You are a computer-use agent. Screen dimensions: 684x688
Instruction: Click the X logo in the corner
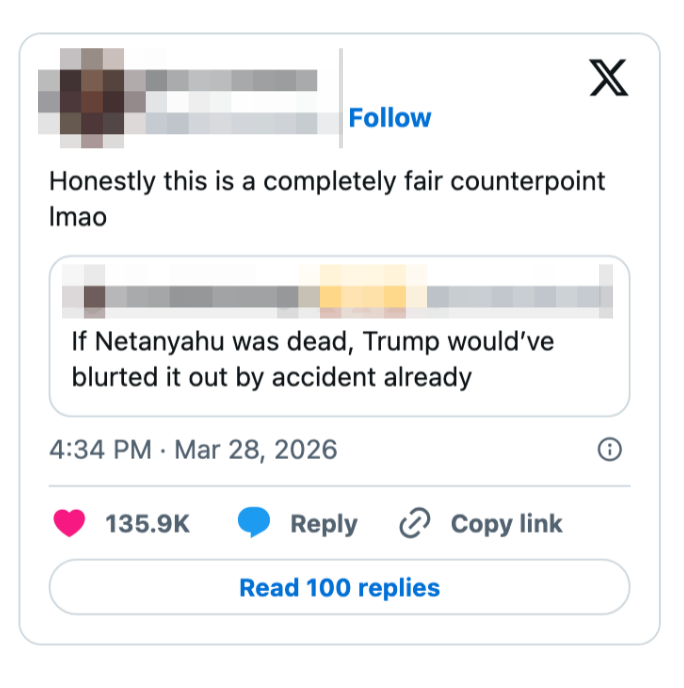[608, 77]
